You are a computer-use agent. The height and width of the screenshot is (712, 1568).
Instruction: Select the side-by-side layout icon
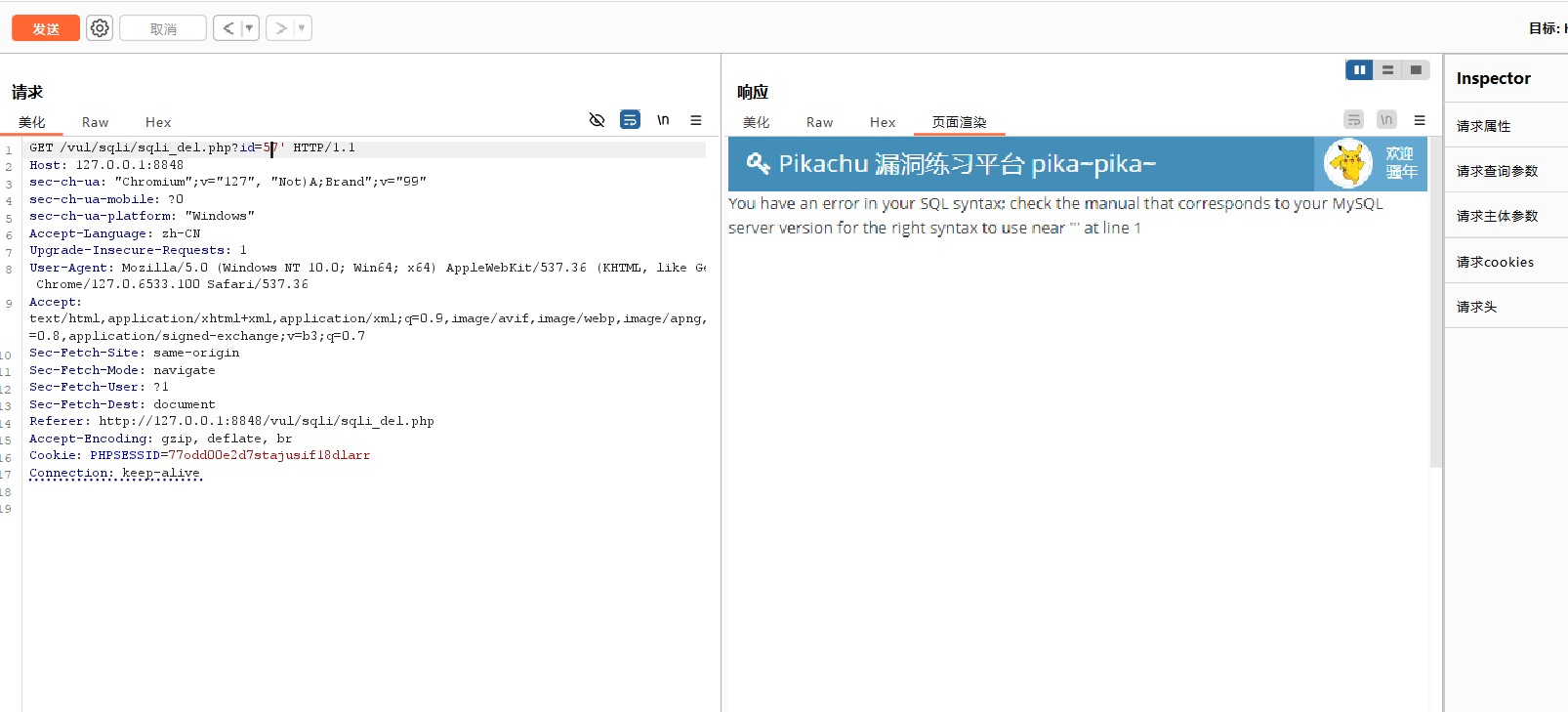coord(1359,70)
